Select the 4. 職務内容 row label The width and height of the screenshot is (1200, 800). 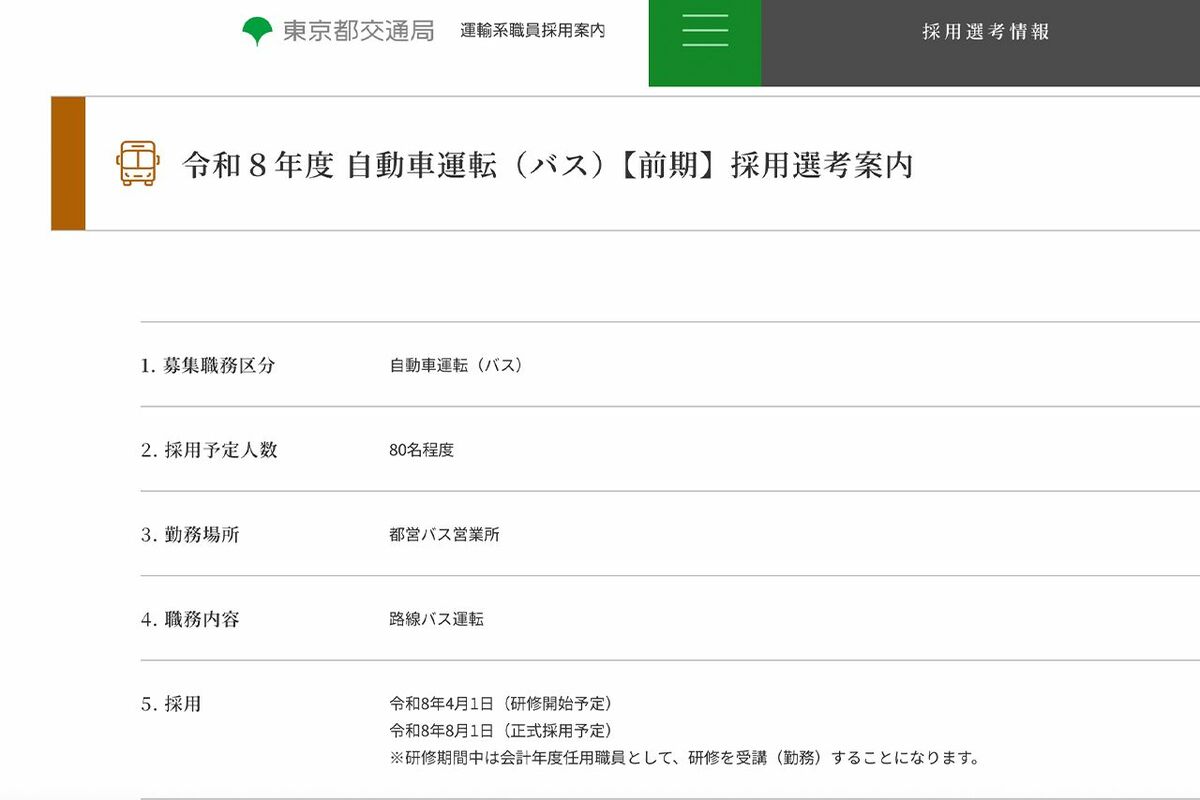pos(190,619)
